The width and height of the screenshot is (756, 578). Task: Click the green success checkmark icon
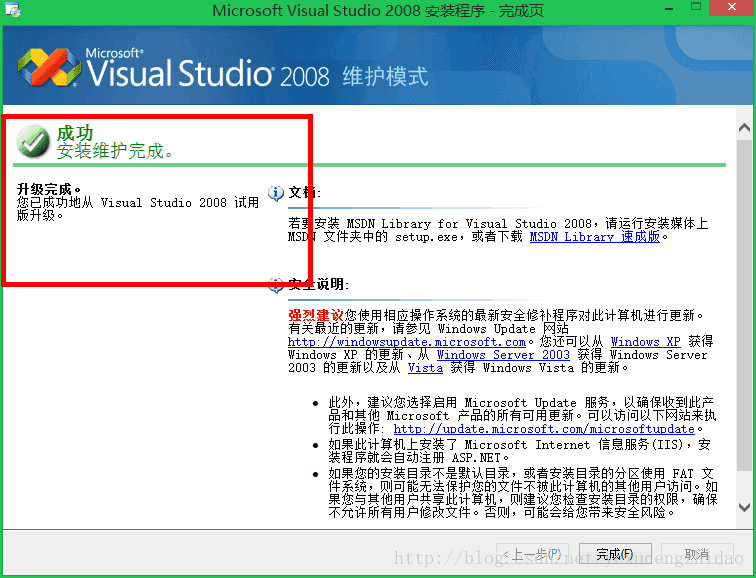(33, 142)
